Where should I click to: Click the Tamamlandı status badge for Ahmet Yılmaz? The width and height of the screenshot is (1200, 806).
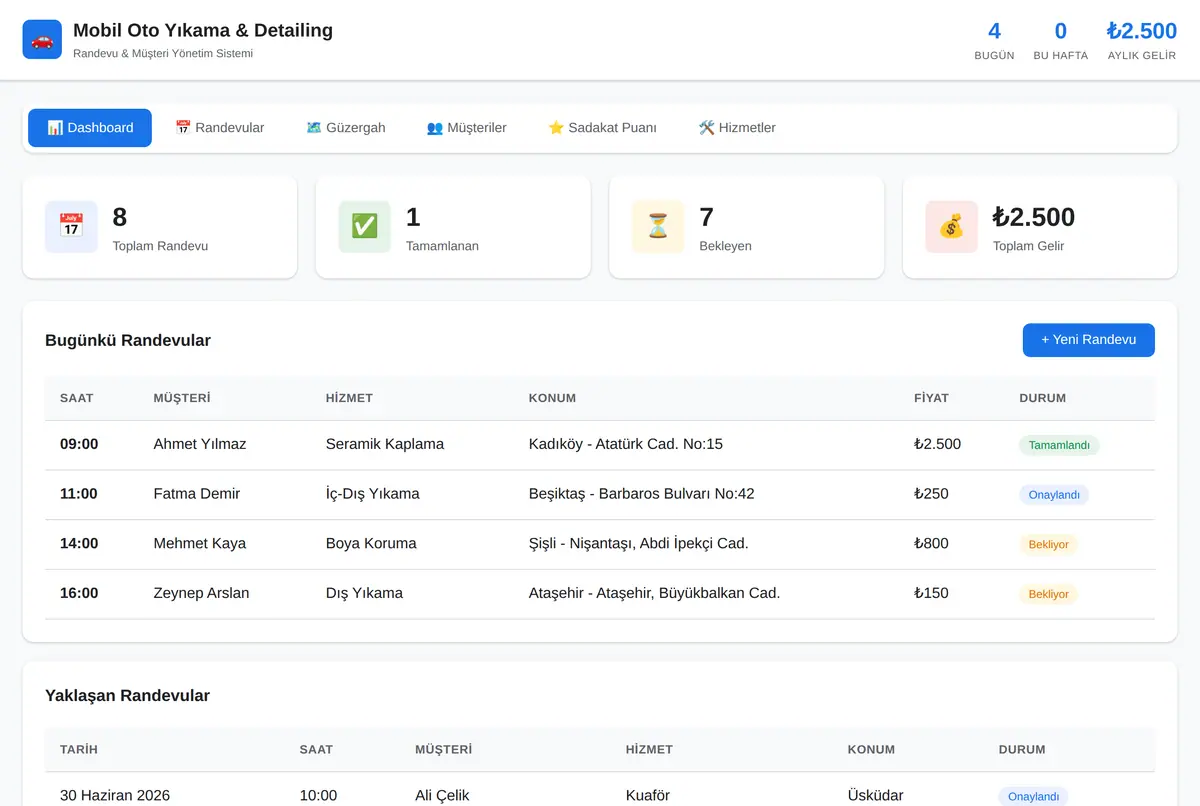pyautogui.click(x=1059, y=445)
